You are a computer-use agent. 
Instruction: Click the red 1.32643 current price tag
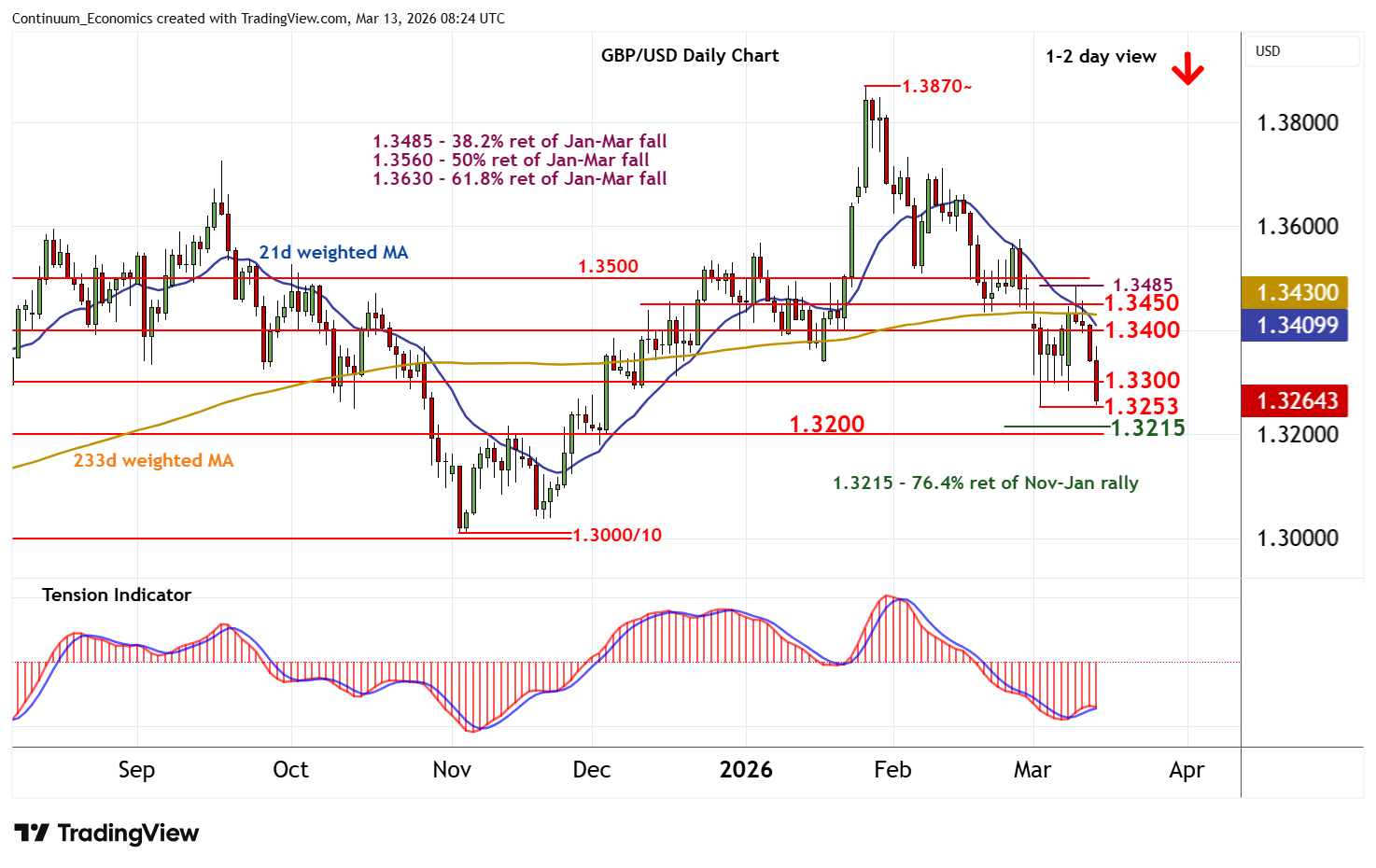point(1297,400)
